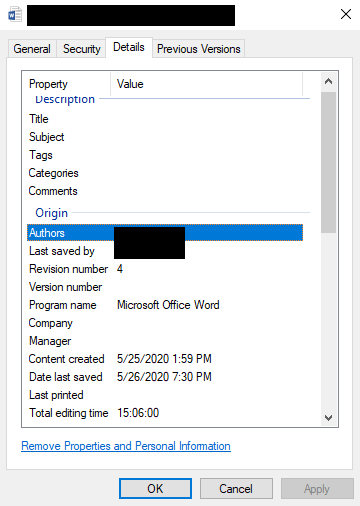Open the Security tab

click(82, 49)
